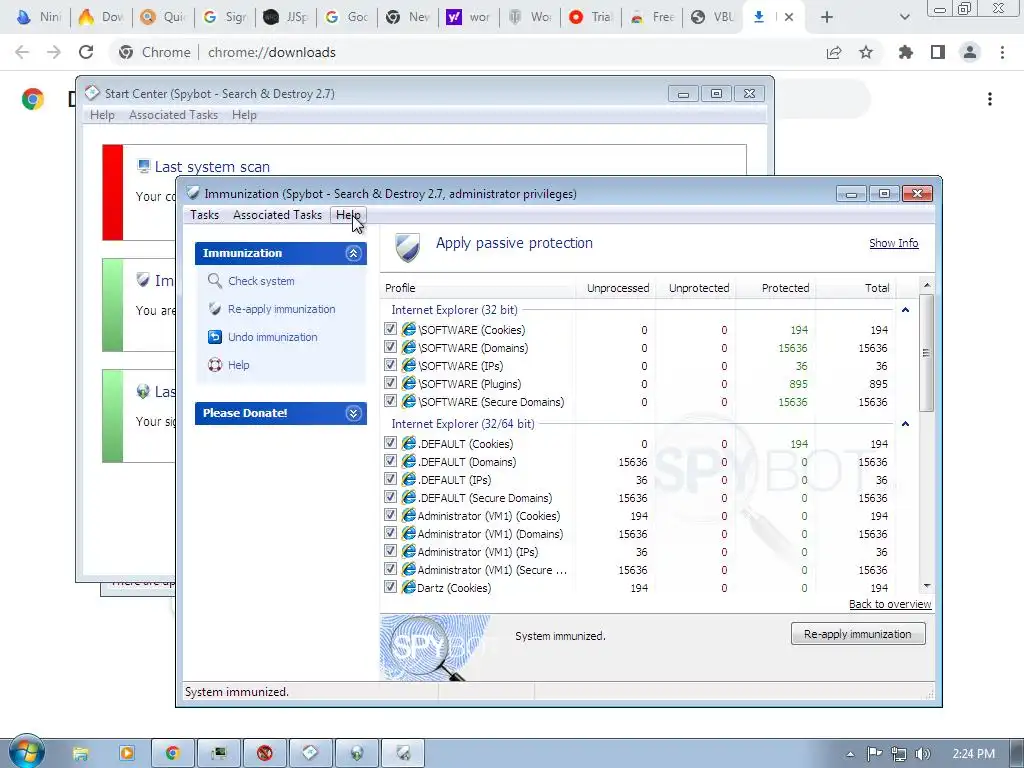The height and width of the screenshot is (768, 1024).
Task: Open downloads page three-dot menu
Action: (x=990, y=99)
